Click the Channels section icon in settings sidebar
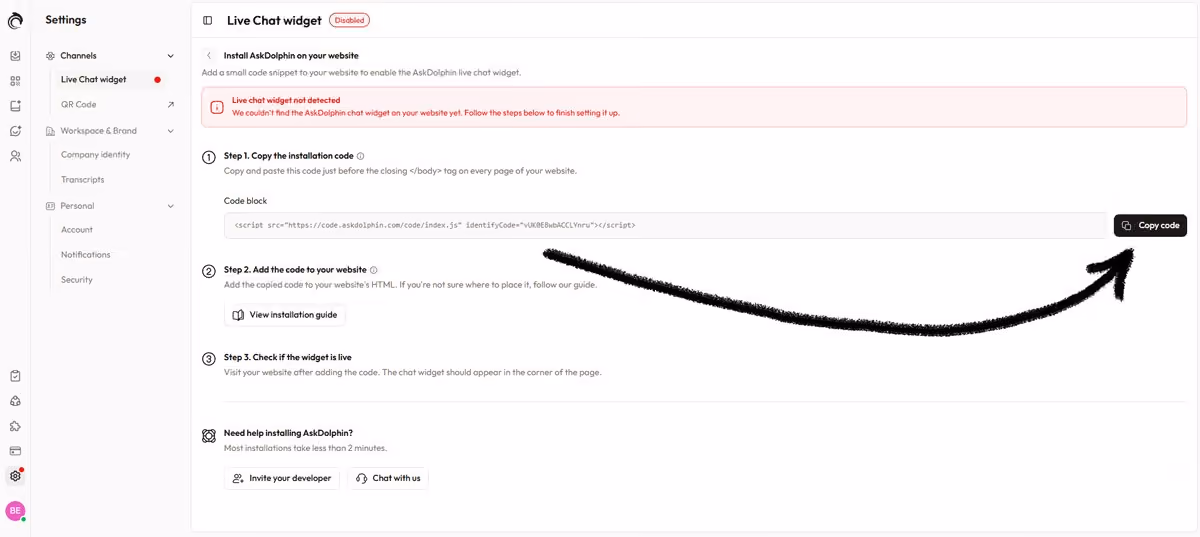This screenshot has height=537, width=1200. click(50, 56)
